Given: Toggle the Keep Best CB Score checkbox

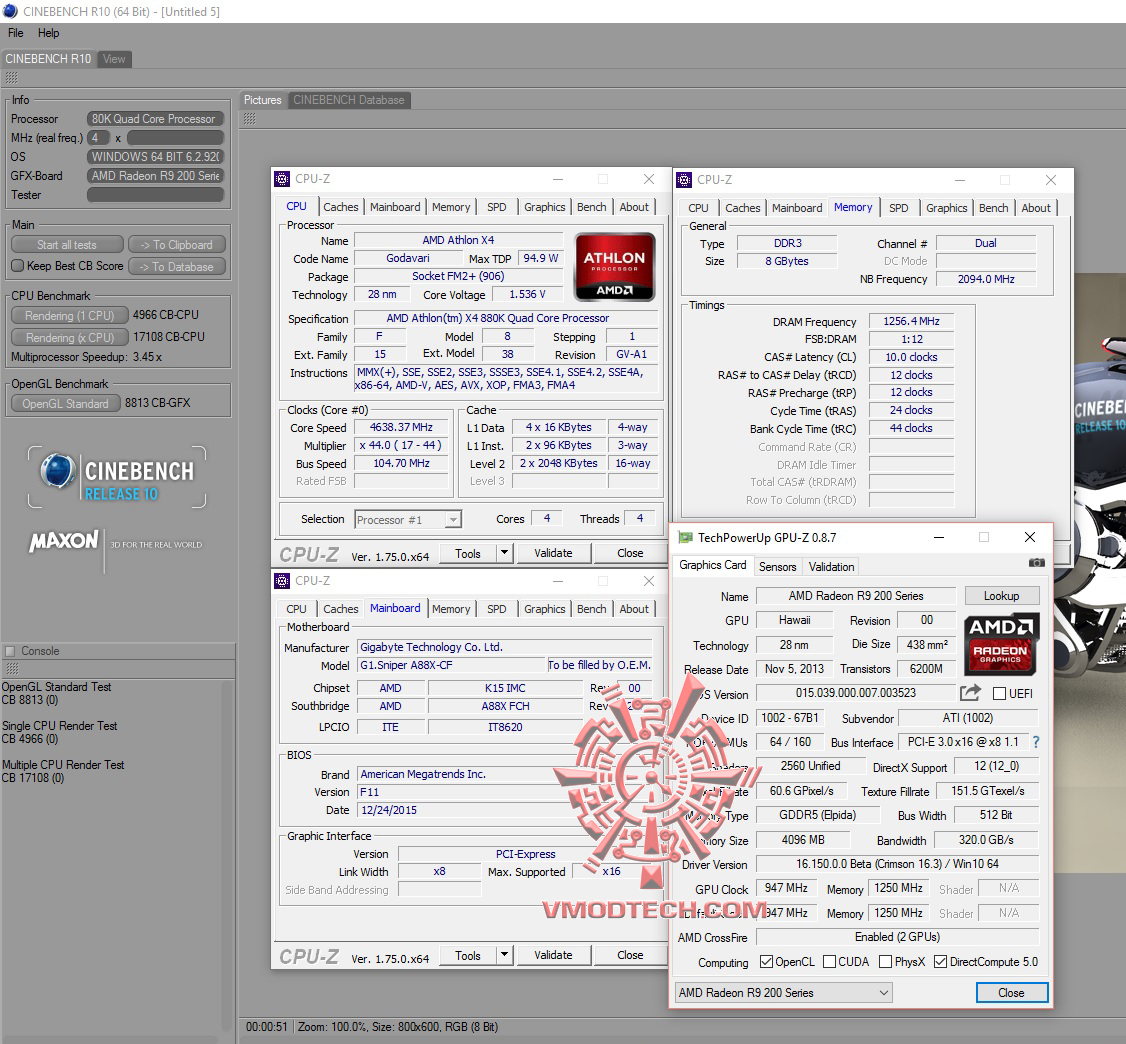Looking at the screenshot, I should (18, 266).
